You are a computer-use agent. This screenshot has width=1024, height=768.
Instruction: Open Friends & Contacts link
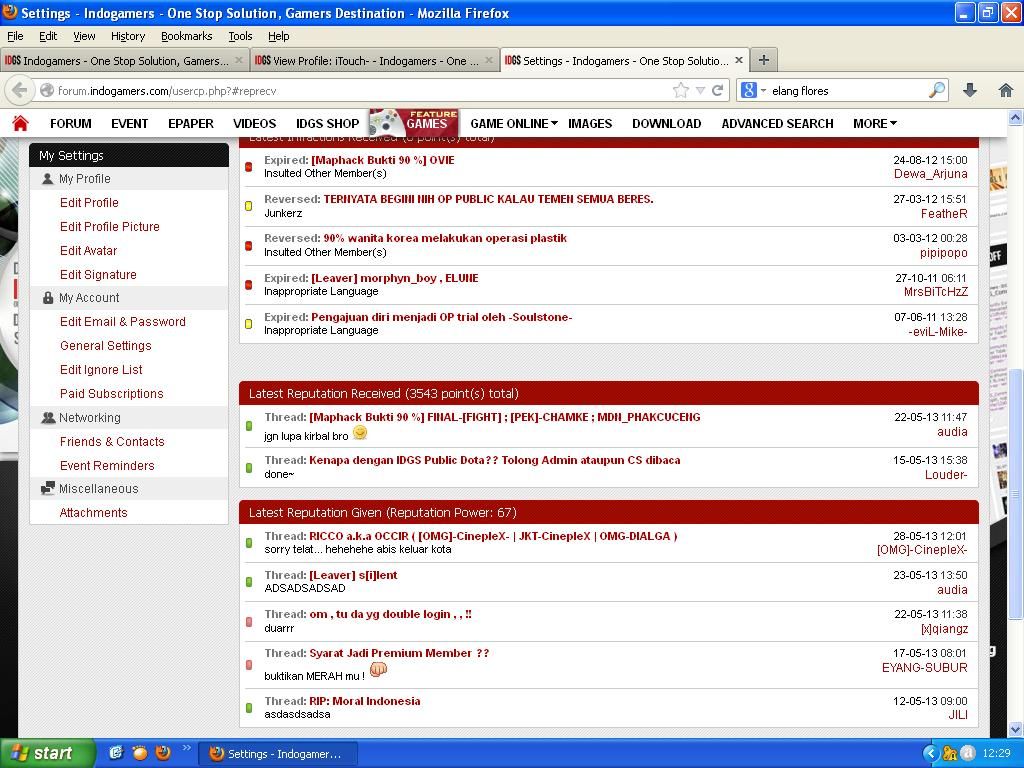pyautogui.click(x=112, y=441)
